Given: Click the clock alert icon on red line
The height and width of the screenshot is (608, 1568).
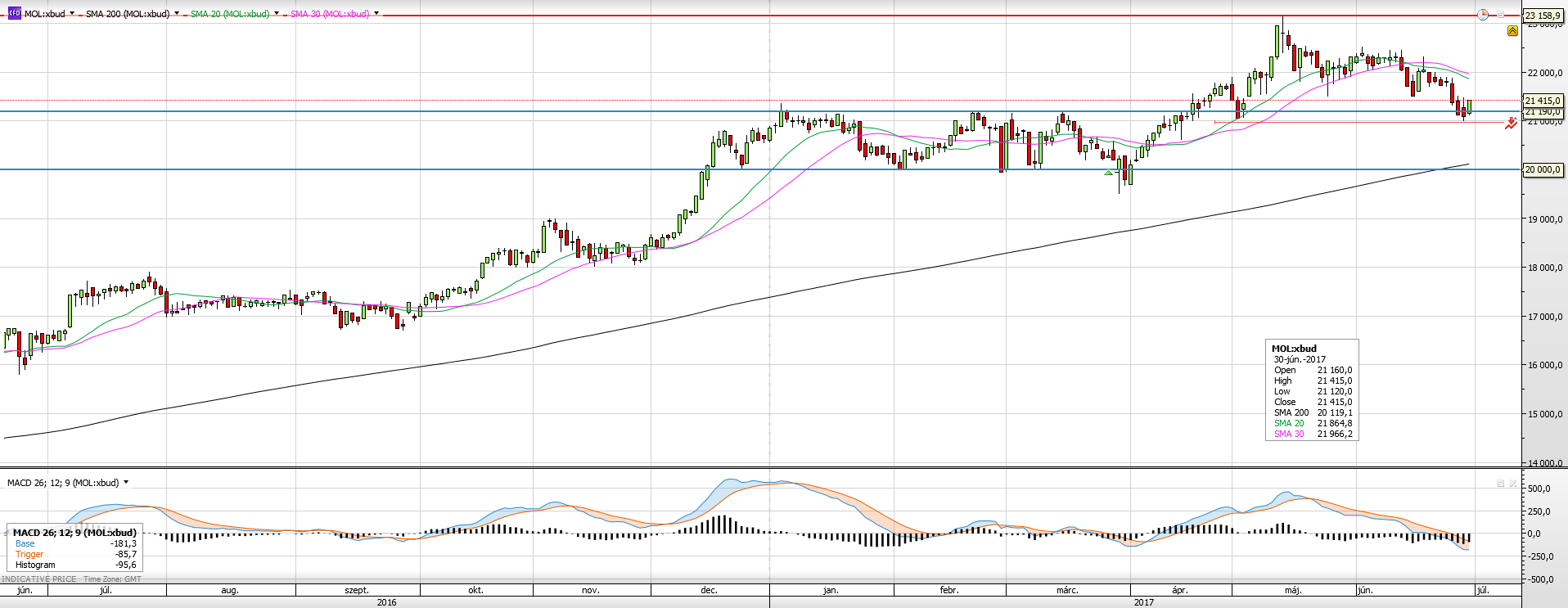Looking at the screenshot, I should [x=1483, y=15].
